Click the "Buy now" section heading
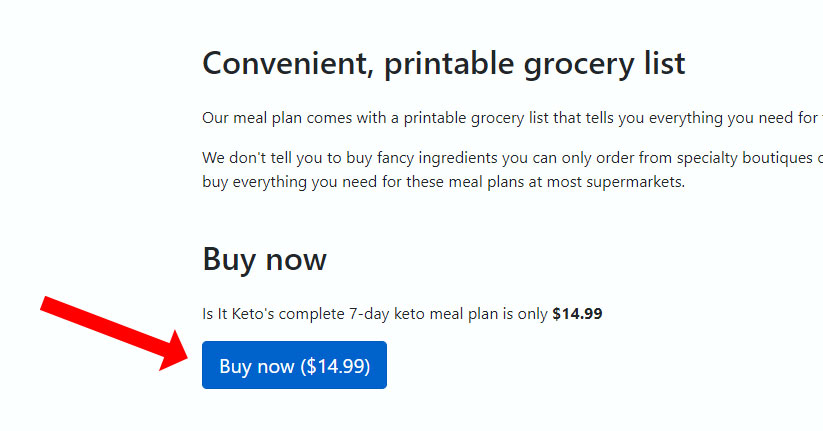 pos(264,259)
